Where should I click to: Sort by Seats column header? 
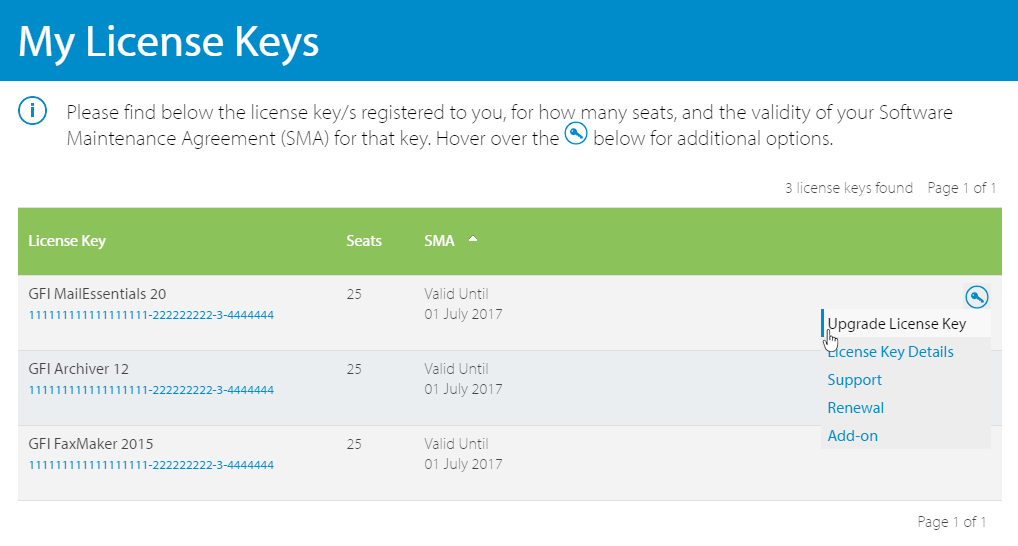[x=364, y=241]
